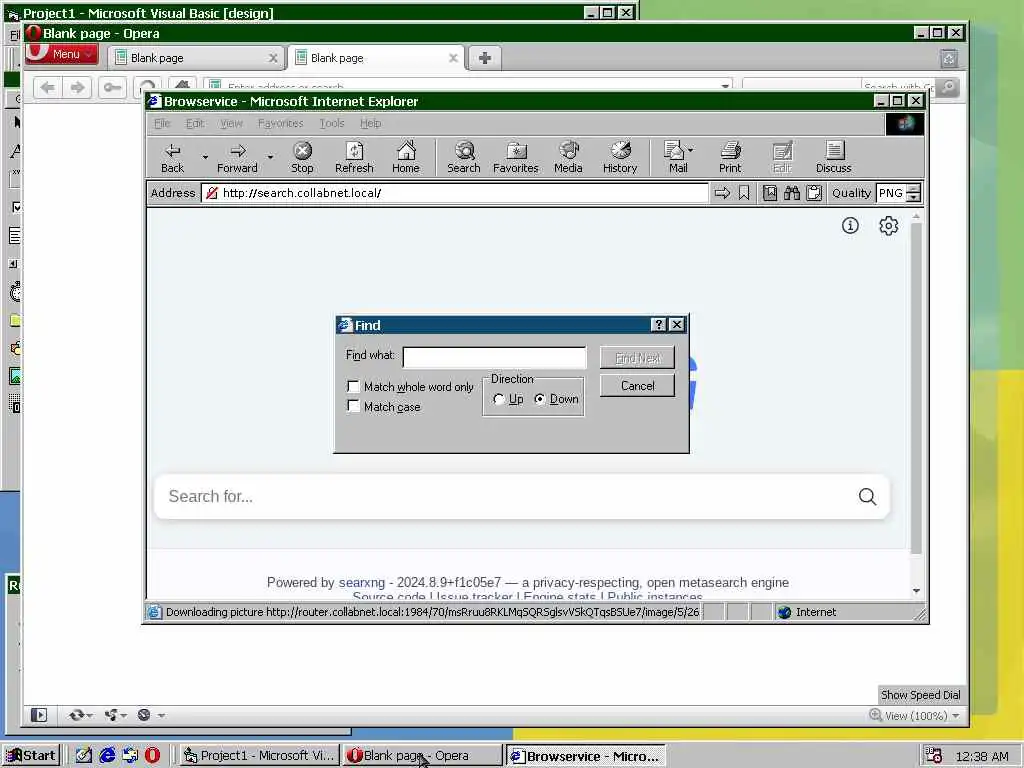Open the Tools menu in Browservice

pos(332,123)
